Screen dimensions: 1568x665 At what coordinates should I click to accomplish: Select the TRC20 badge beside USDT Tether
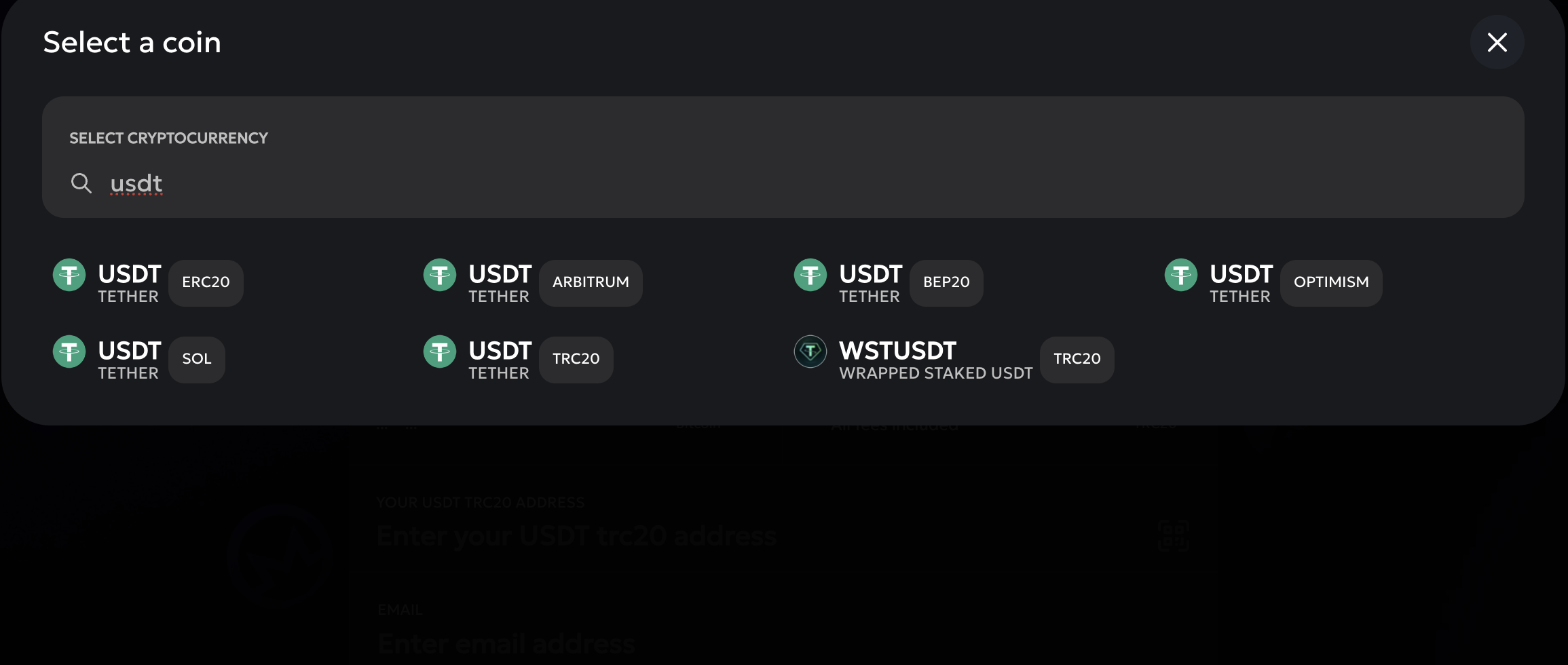coord(576,359)
